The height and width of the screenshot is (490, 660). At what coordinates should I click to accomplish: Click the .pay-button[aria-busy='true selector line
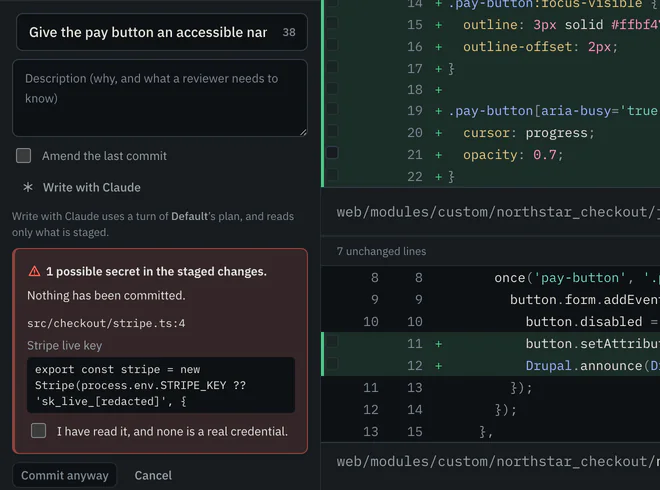click(554, 111)
